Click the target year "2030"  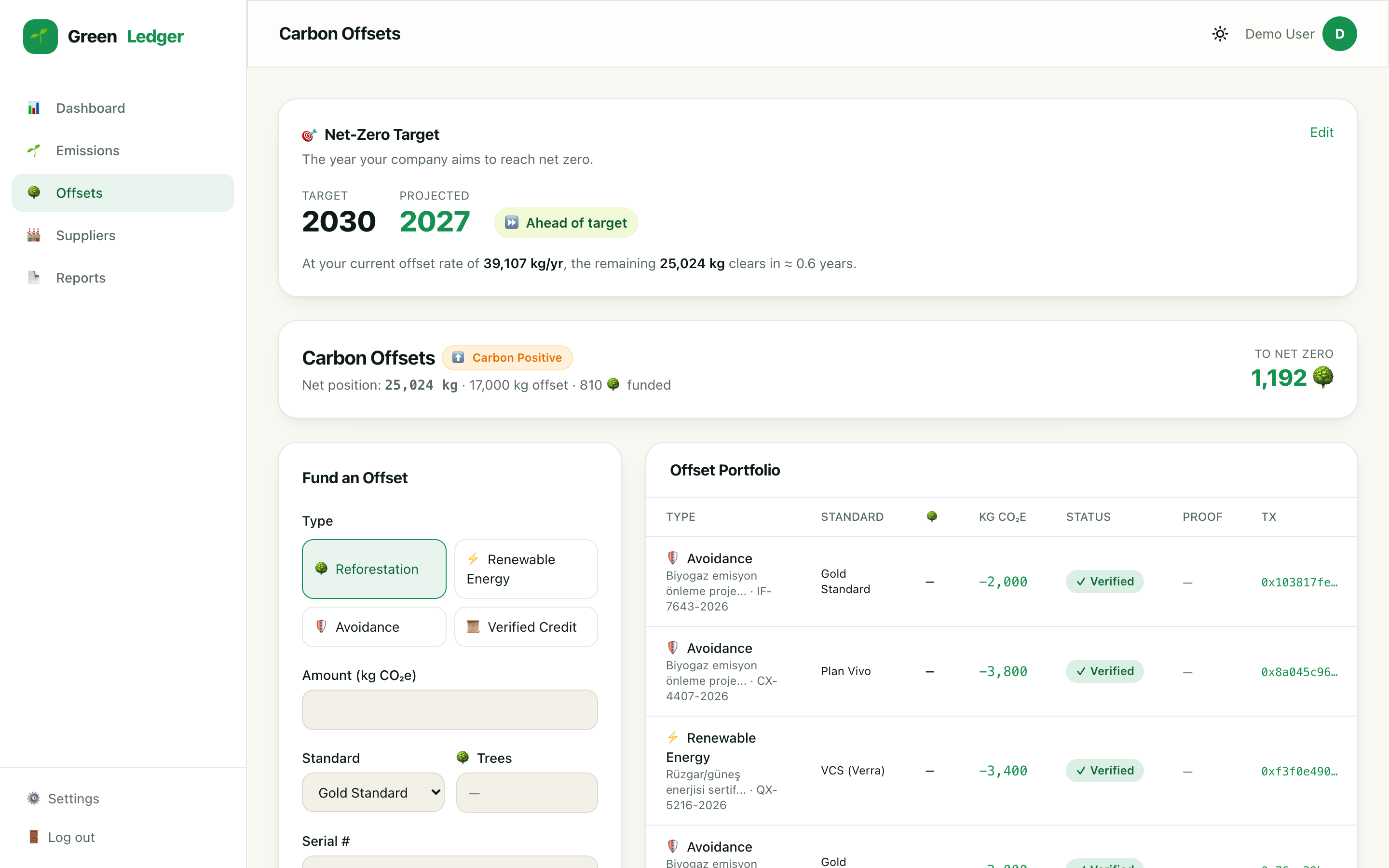click(x=339, y=222)
